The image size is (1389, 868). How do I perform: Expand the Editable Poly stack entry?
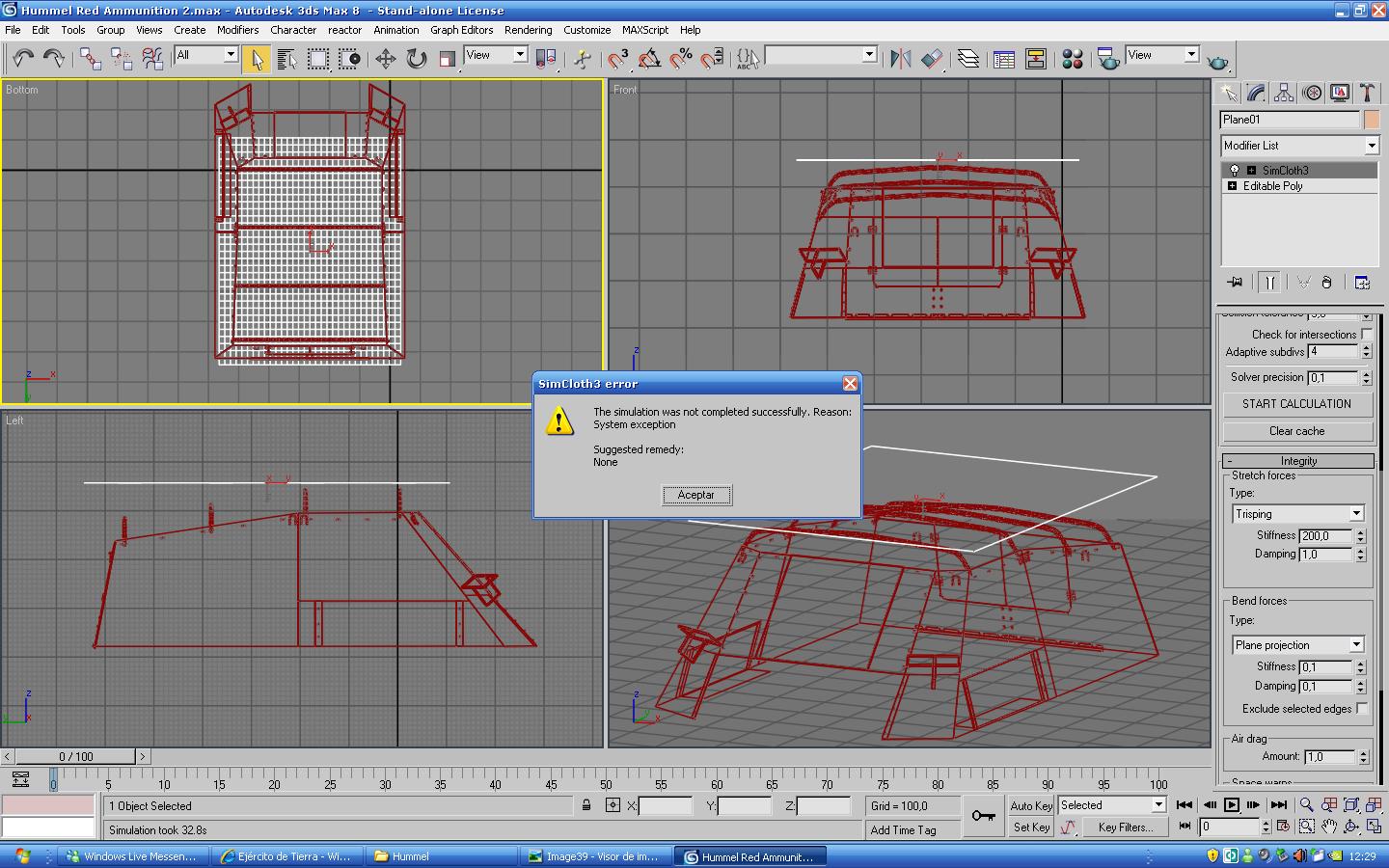click(1232, 186)
